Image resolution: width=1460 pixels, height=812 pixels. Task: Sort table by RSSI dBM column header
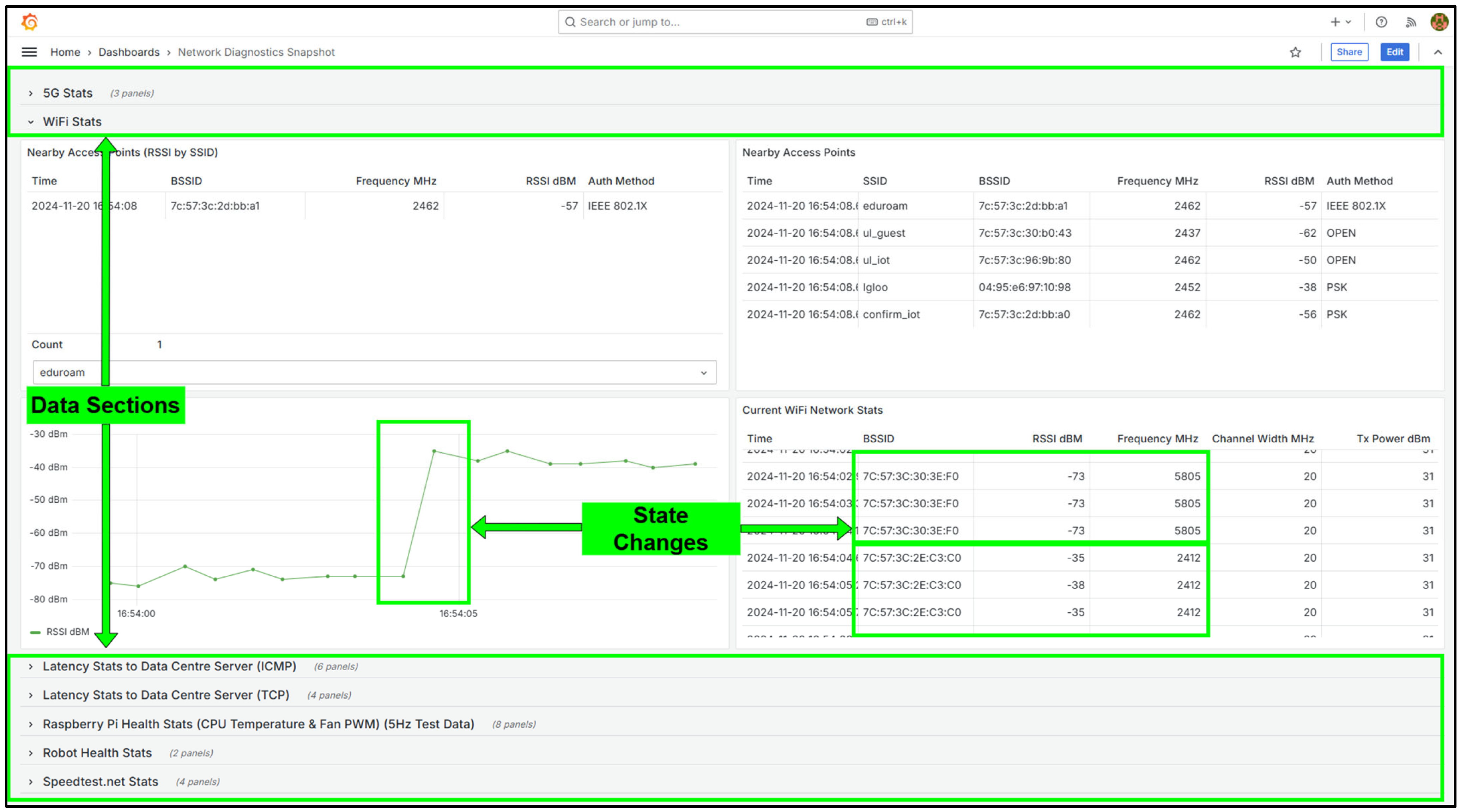[550, 181]
